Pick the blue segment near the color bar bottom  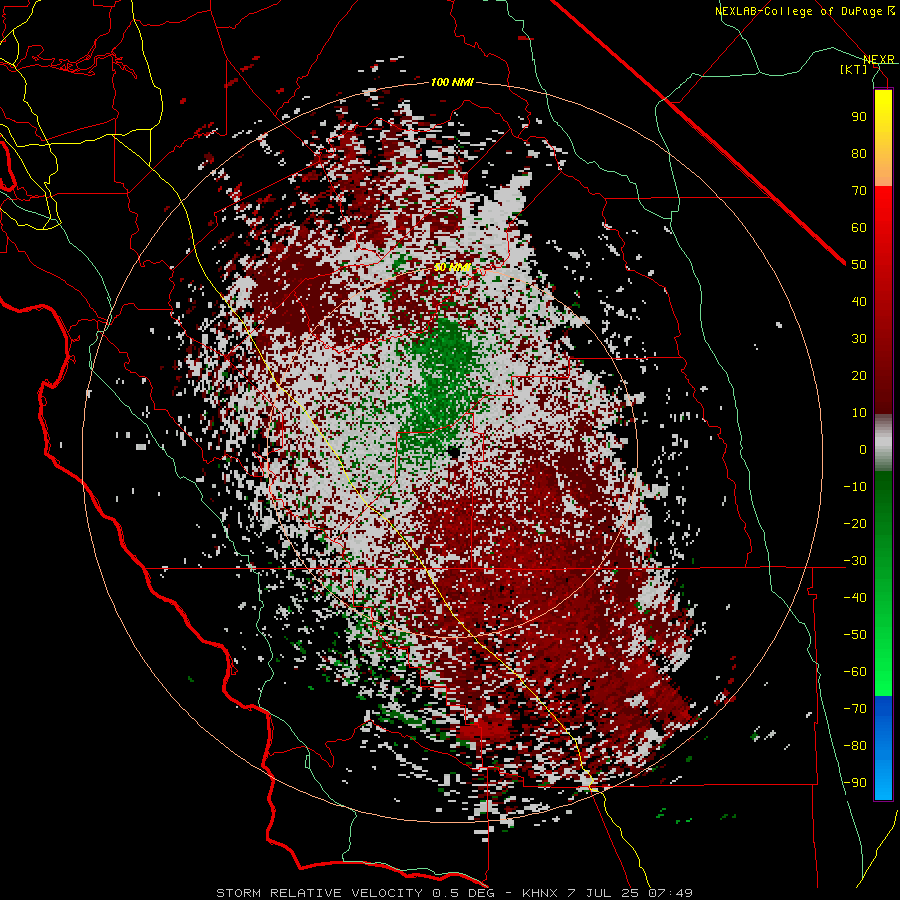883,747
